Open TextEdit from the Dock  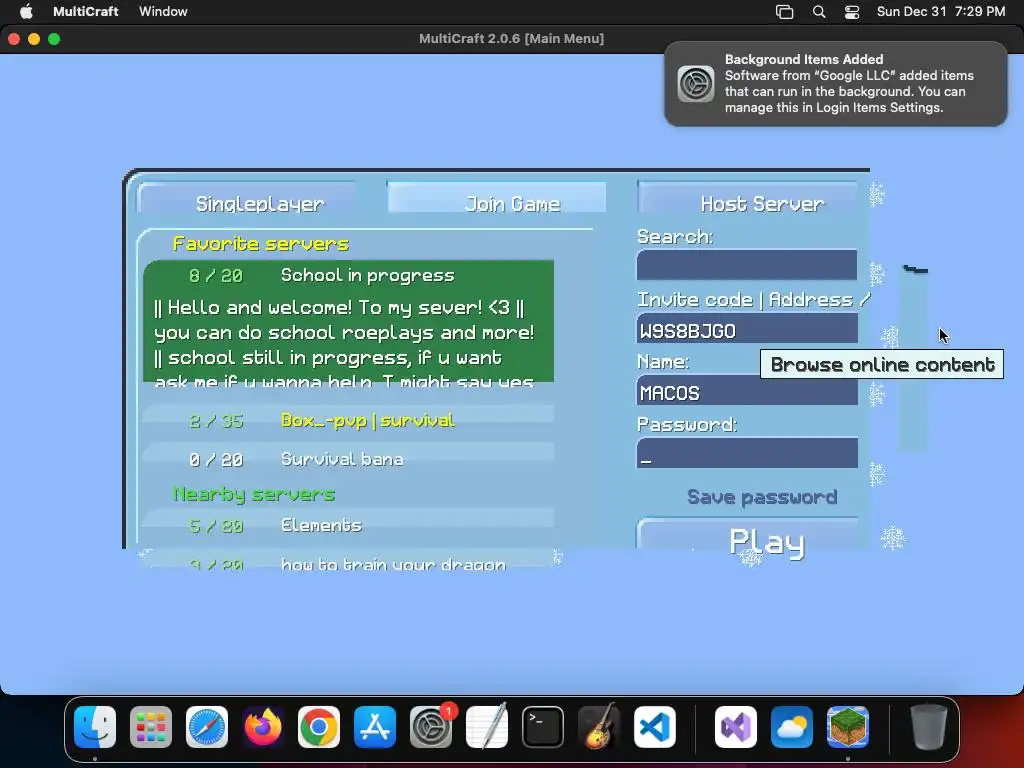[x=487, y=727]
